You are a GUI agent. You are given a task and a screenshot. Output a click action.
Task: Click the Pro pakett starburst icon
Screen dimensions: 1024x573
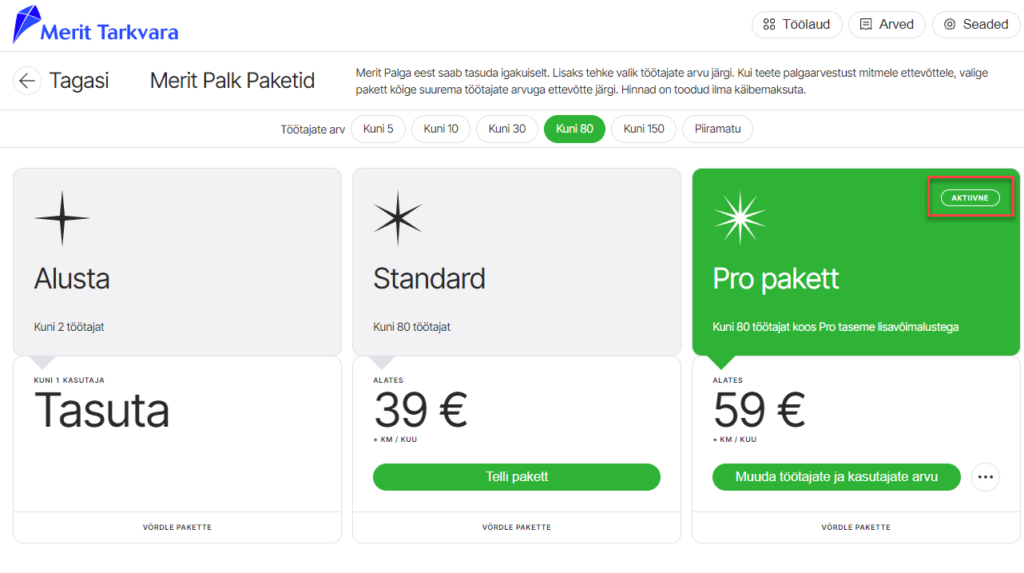[740, 218]
